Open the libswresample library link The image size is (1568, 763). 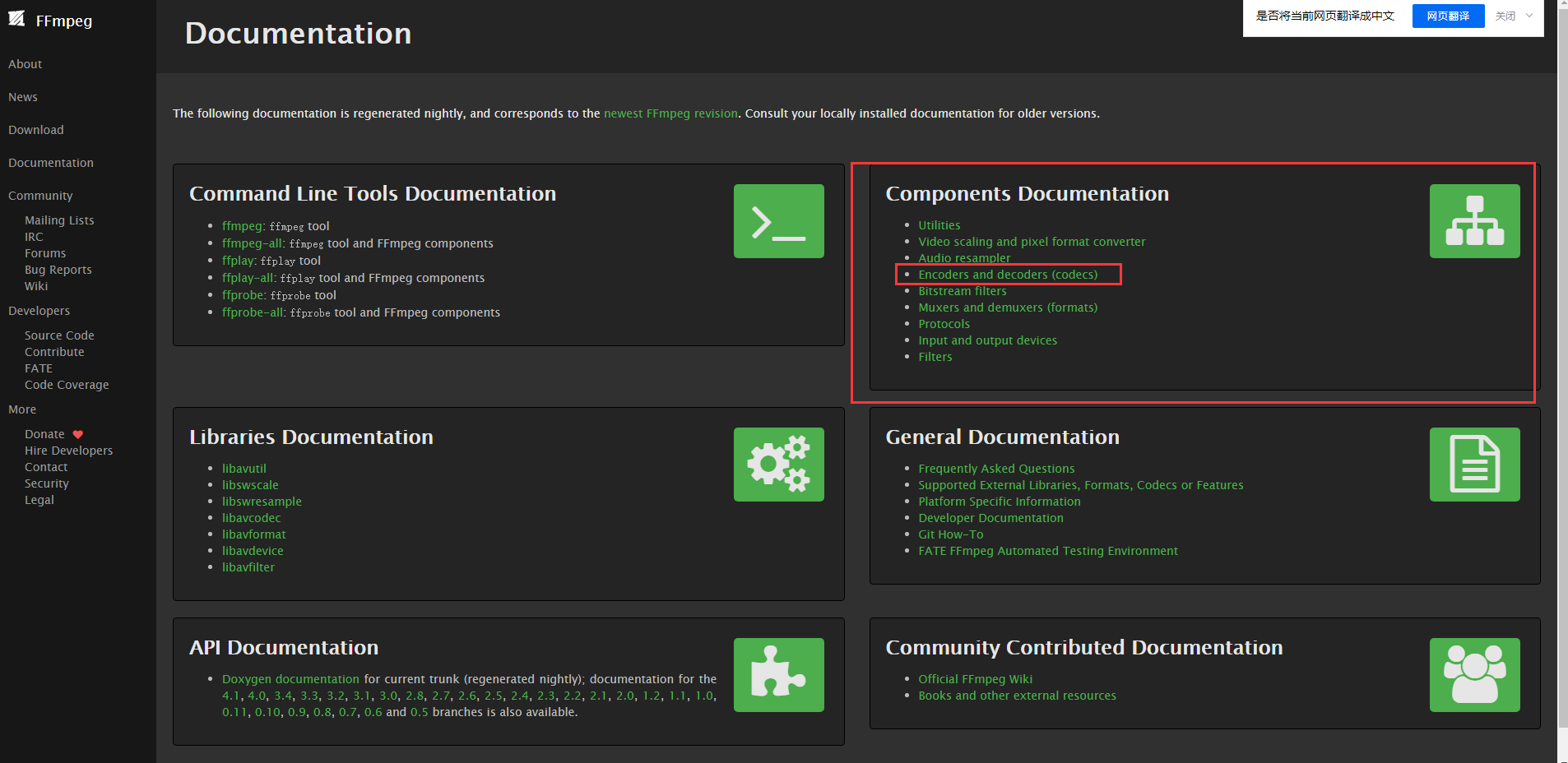pyautogui.click(x=262, y=502)
